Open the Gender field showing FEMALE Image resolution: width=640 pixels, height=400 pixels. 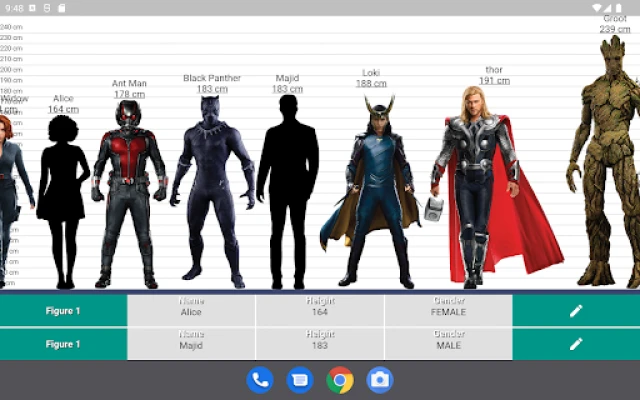point(449,311)
